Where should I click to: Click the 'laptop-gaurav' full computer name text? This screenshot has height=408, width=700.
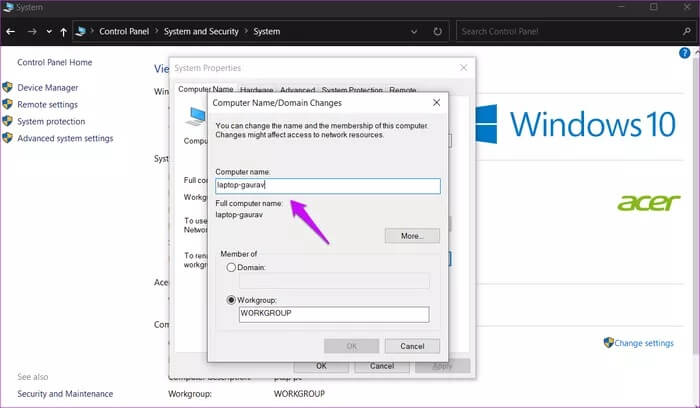point(239,215)
